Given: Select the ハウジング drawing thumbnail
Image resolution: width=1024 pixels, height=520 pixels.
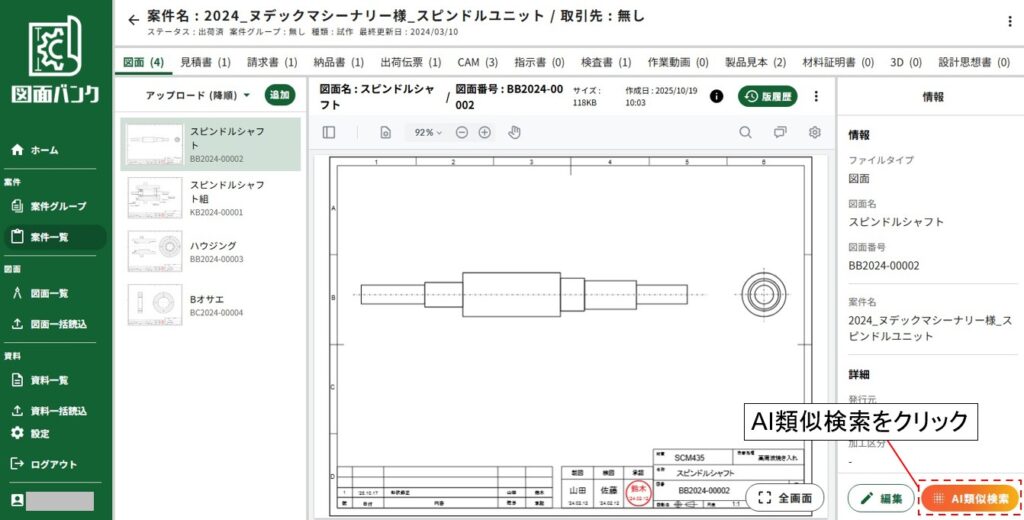Looking at the screenshot, I should pyautogui.click(x=155, y=251).
